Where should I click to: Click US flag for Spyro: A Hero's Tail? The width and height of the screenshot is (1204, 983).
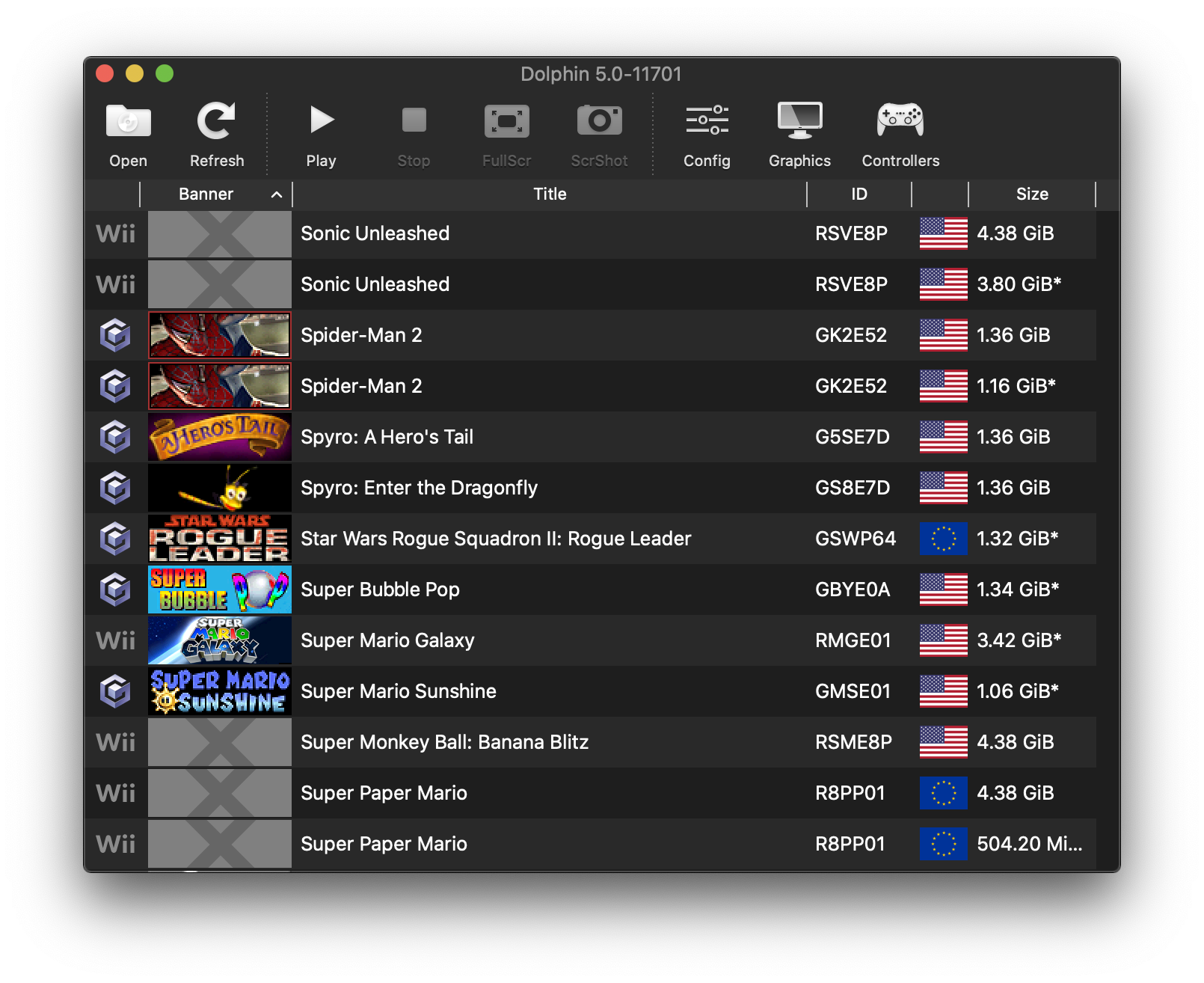click(x=943, y=437)
